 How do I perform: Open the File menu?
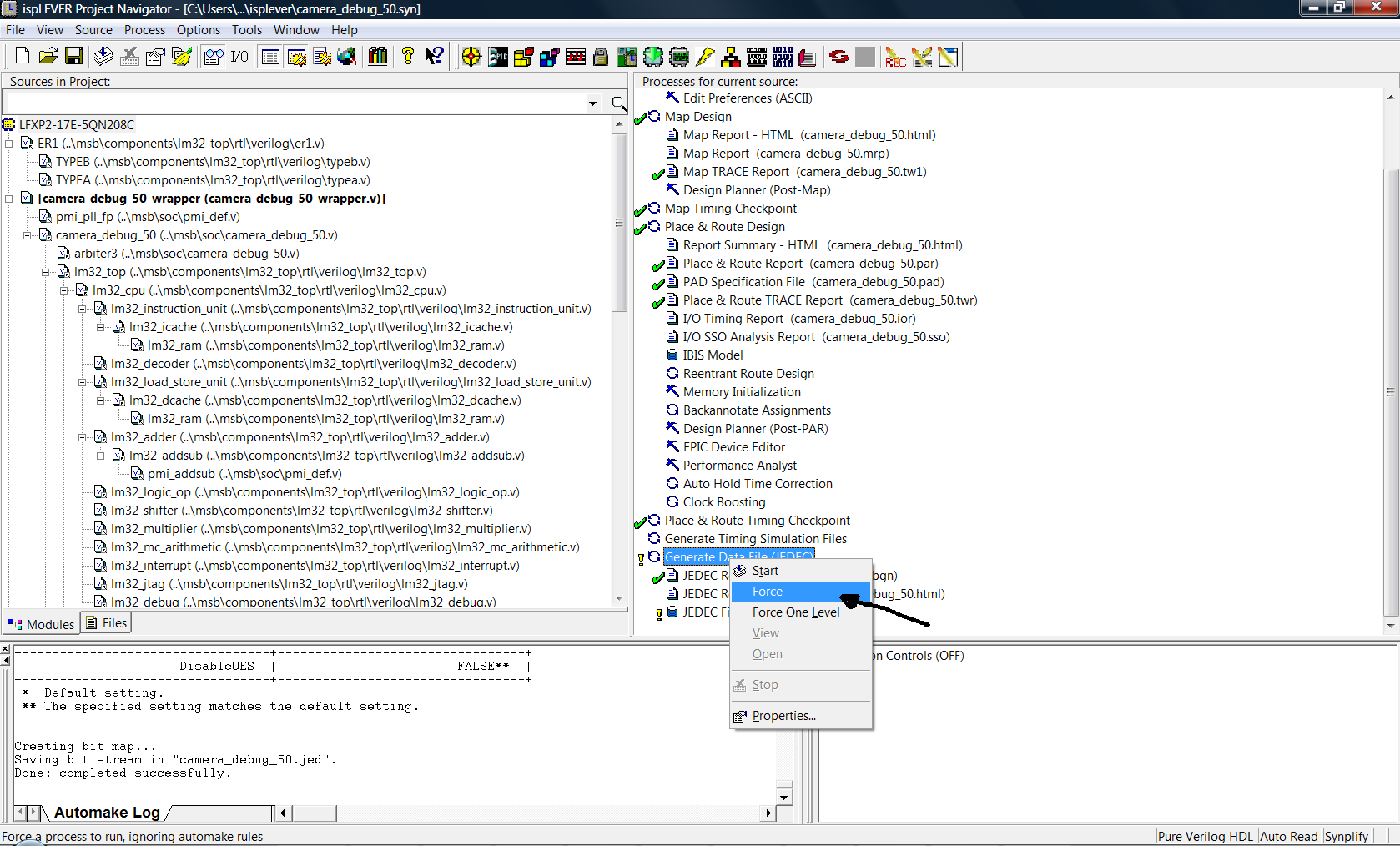16,30
